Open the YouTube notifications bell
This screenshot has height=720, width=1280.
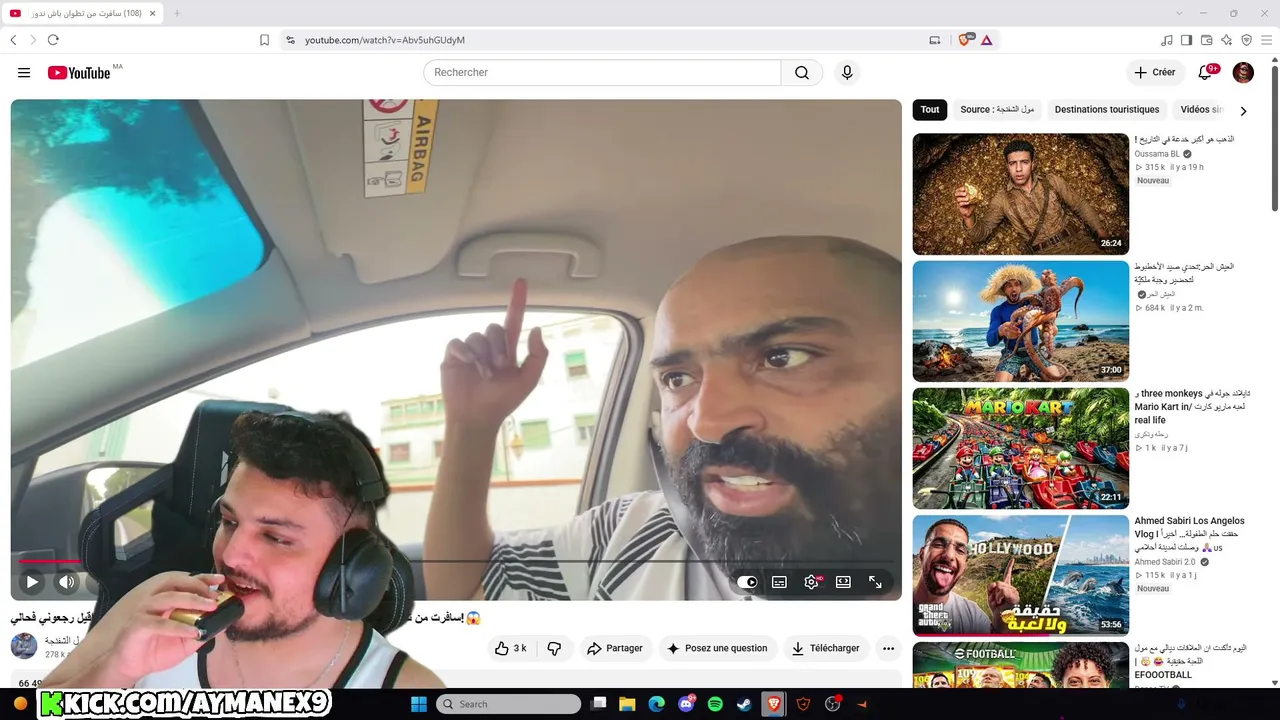(x=1206, y=73)
